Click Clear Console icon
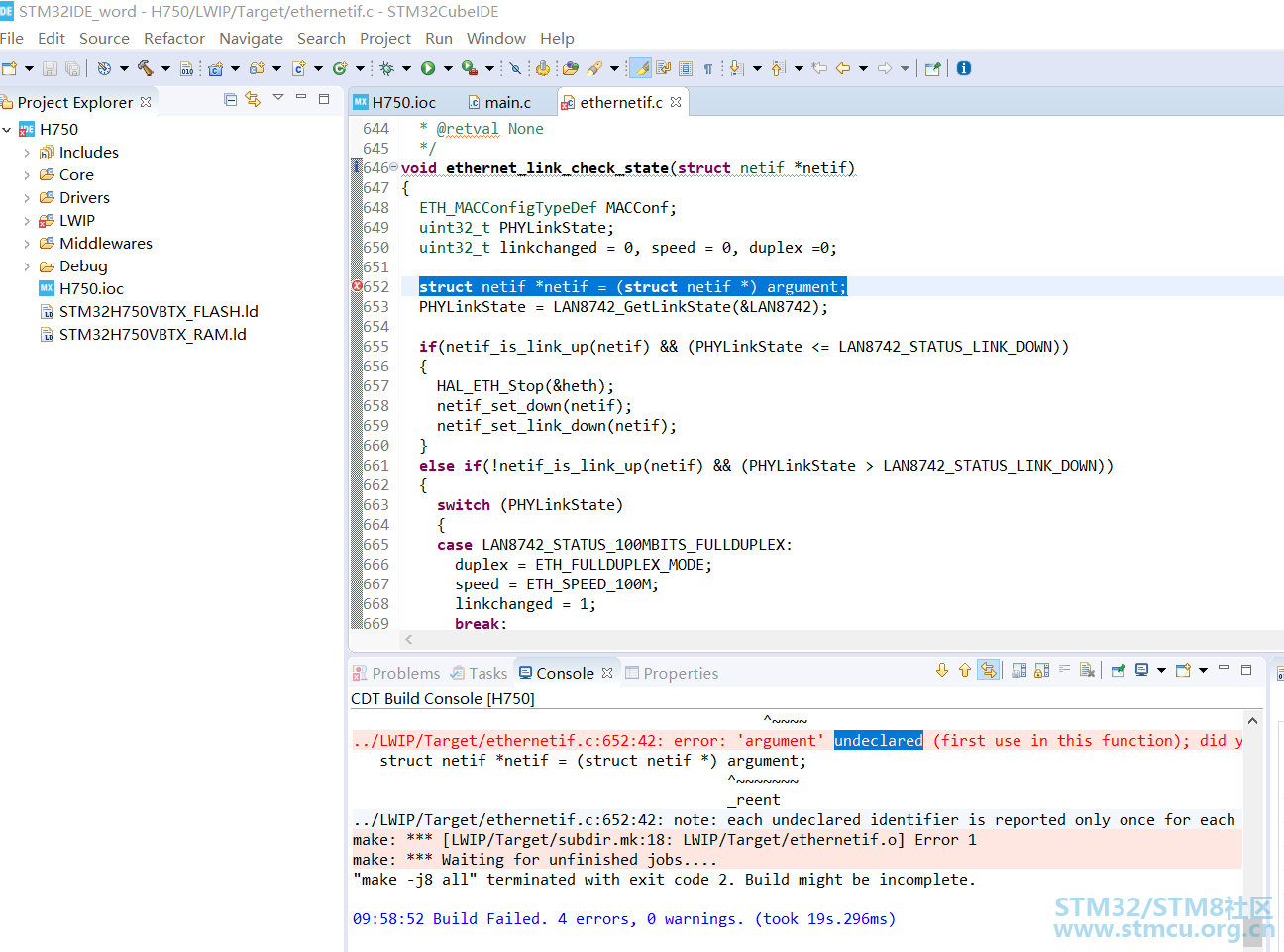 coord(1087,671)
